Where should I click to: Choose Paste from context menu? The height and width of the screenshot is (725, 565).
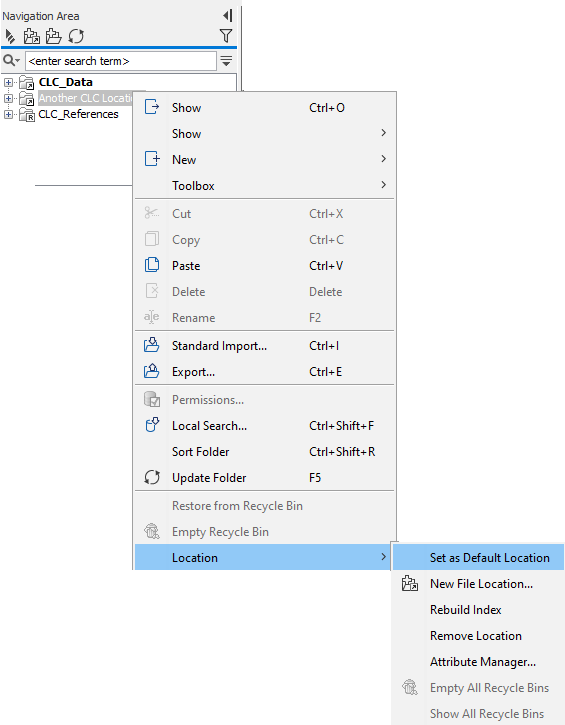(264, 266)
